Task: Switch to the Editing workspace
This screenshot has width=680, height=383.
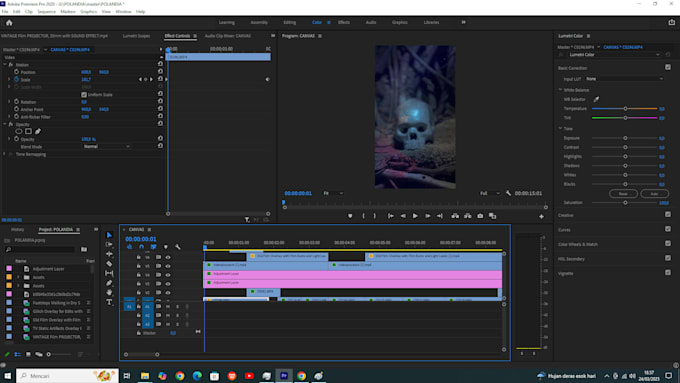Action: click(x=290, y=23)
